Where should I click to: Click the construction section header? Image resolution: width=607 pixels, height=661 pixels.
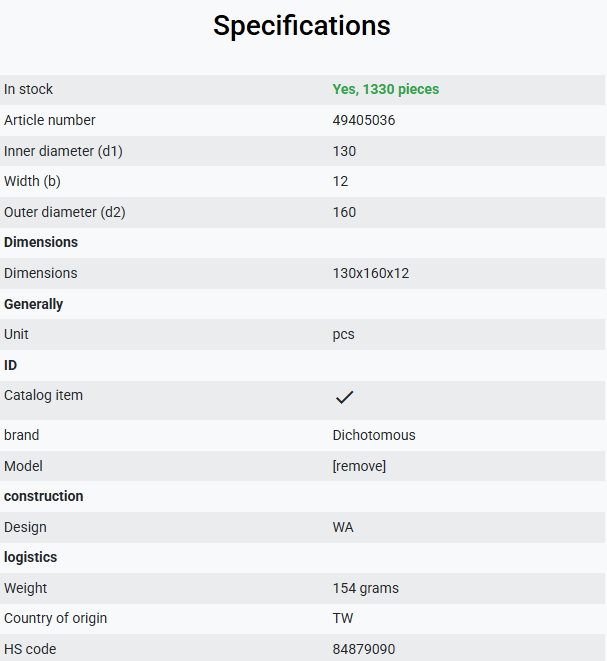[44, 497]
